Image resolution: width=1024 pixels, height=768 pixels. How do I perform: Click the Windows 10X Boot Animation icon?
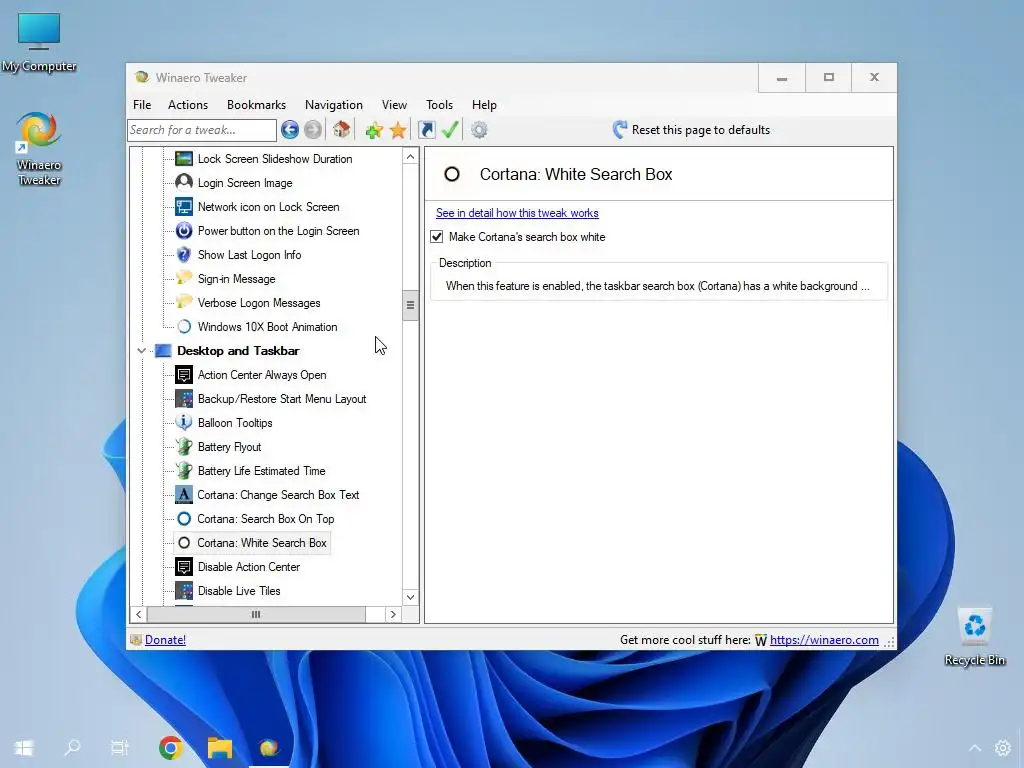tap(184, 327)
